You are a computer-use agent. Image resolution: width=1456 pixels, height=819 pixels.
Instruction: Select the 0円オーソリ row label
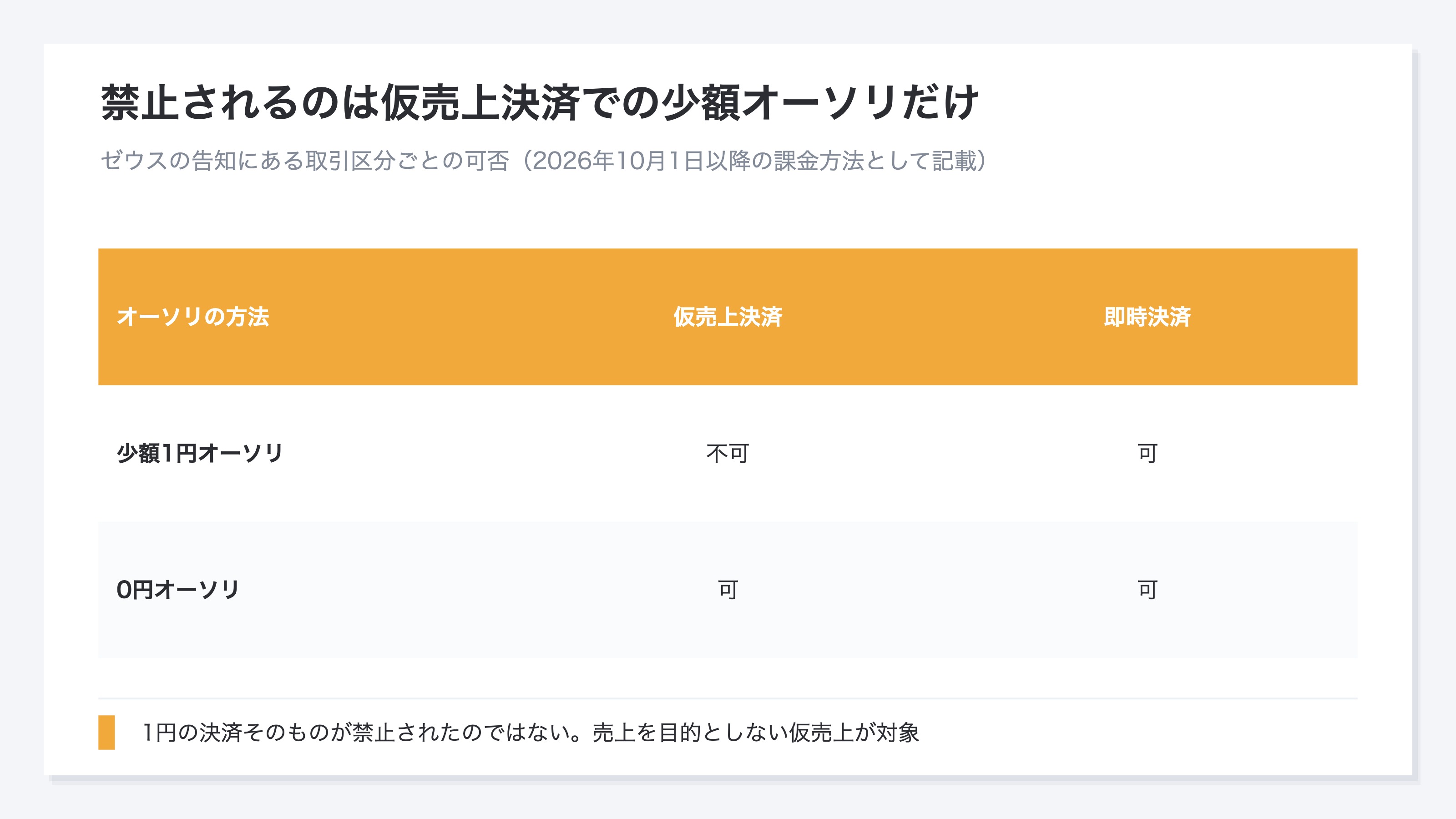(x=178, y=590)
